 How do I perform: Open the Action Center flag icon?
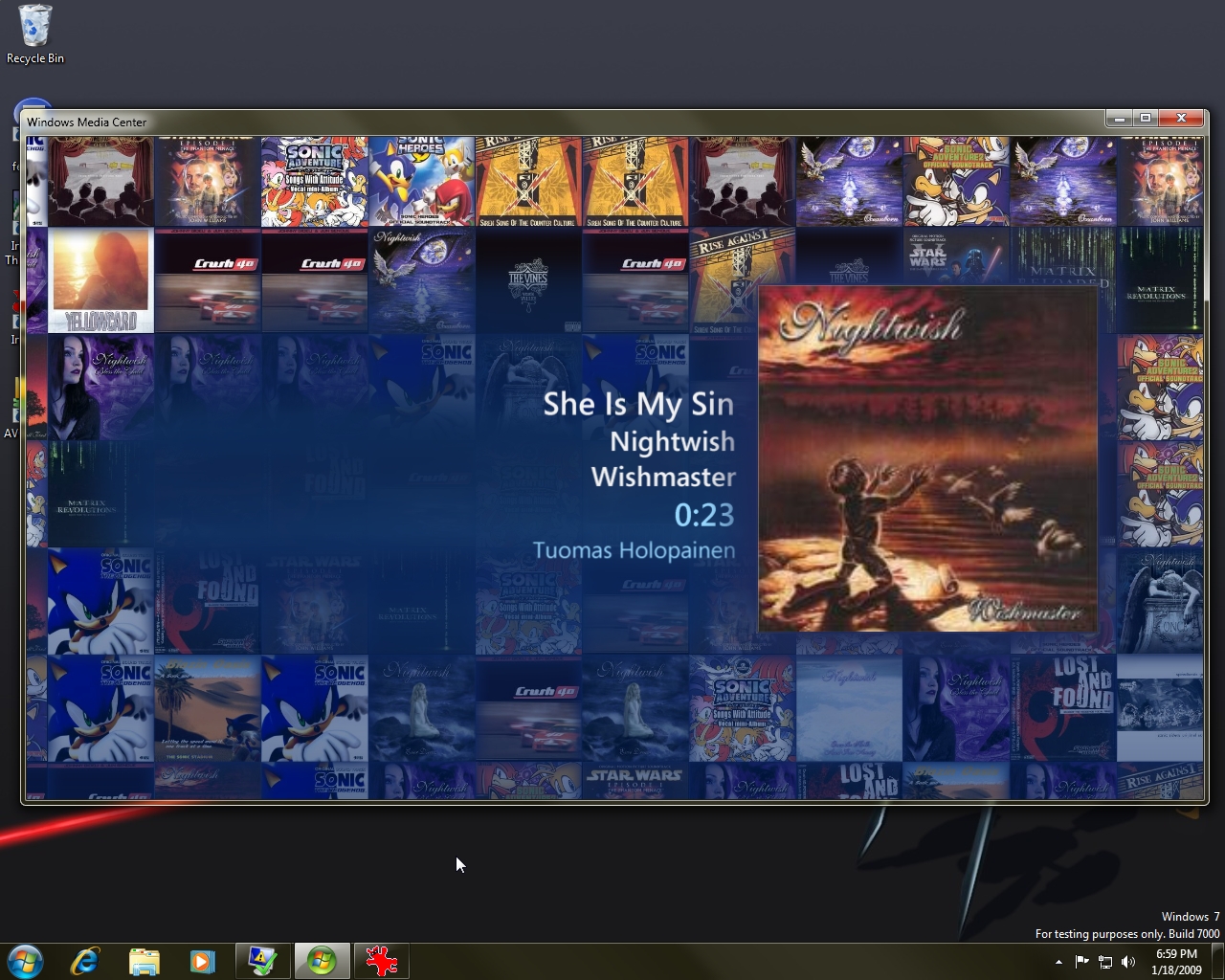1082,962
